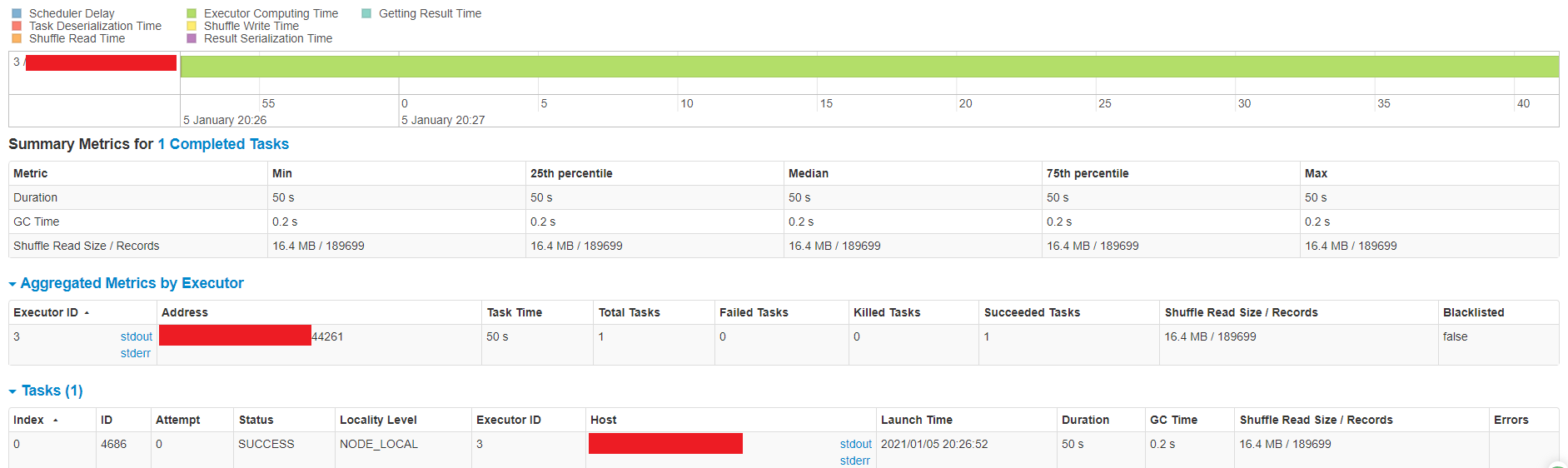
Task: Sort tasks by Locality Level header
Action: [378, 420]
